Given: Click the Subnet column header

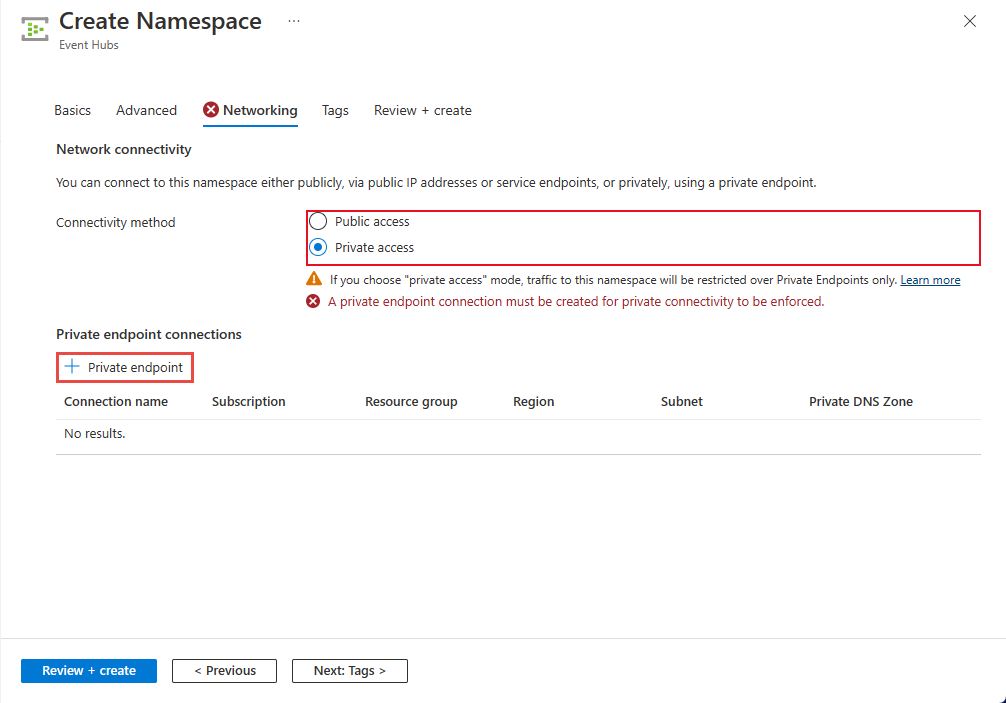Looking at the screenshot, I should pos(681,402).
